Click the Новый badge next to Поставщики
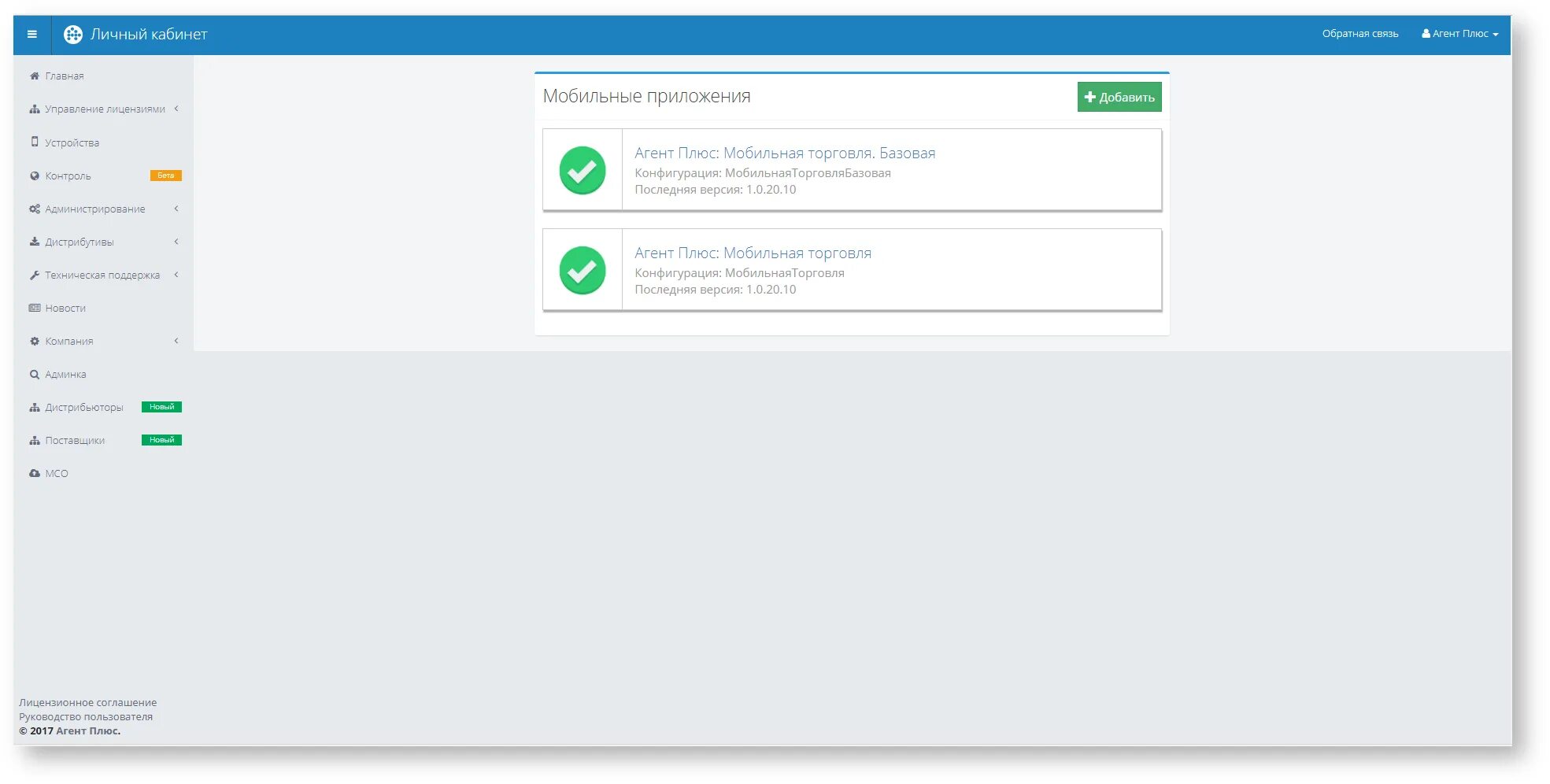 pos(162,440)
